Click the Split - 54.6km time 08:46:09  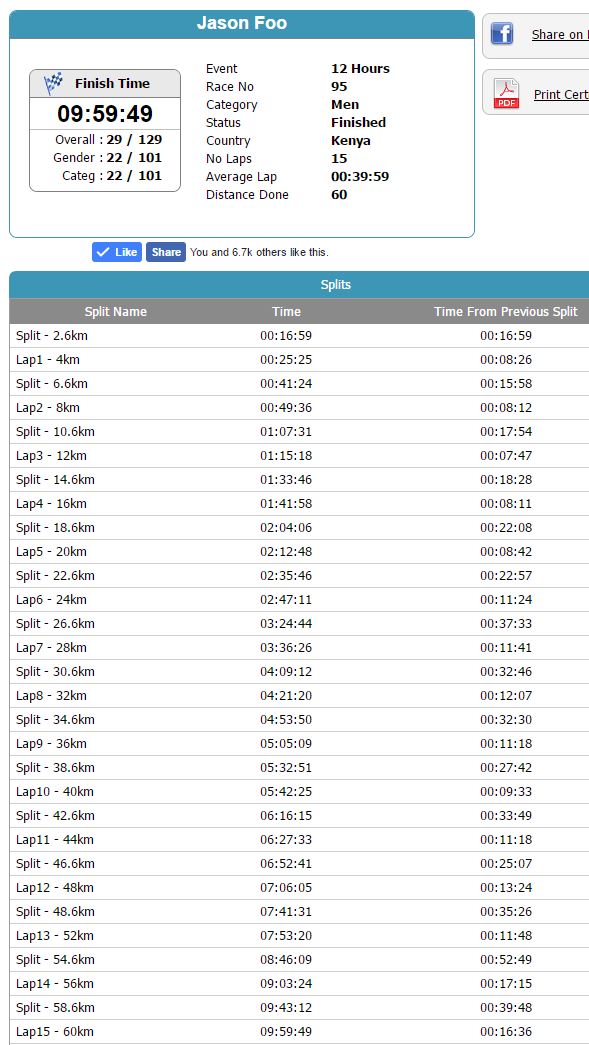pyautogui.click(x=286, y=960)
